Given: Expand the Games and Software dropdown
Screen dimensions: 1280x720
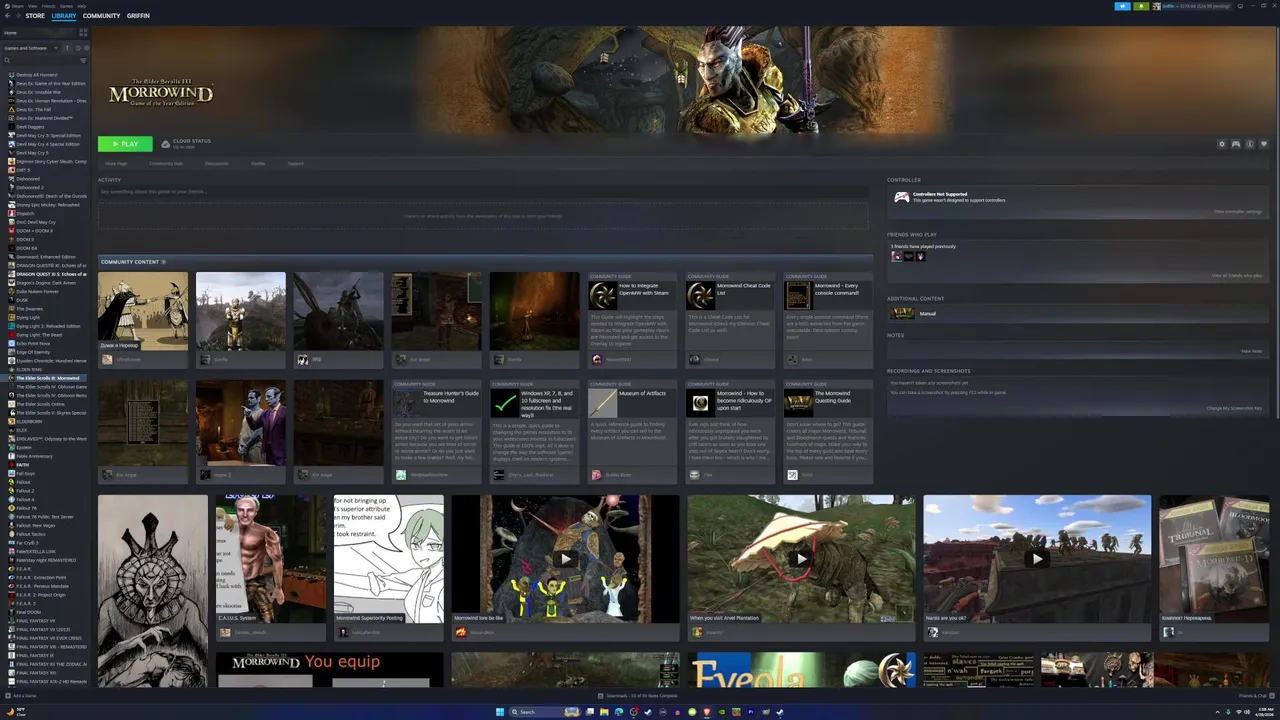Looking at the screenshot, I should [x=30, y=48].
